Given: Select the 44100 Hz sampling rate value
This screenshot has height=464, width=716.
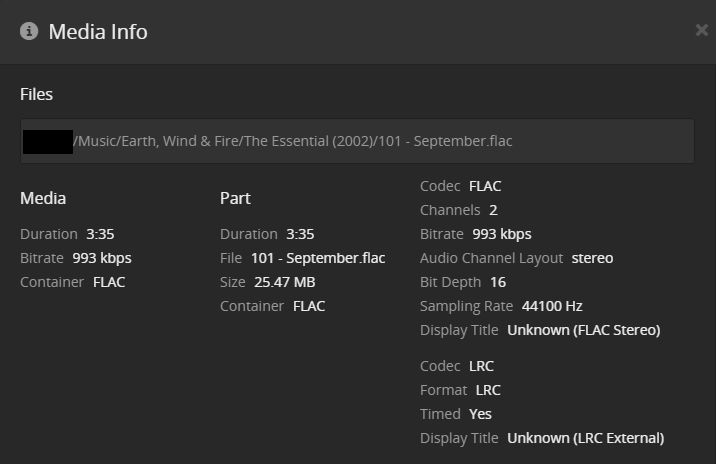Looking at the screenshot, I should [552, 306].
